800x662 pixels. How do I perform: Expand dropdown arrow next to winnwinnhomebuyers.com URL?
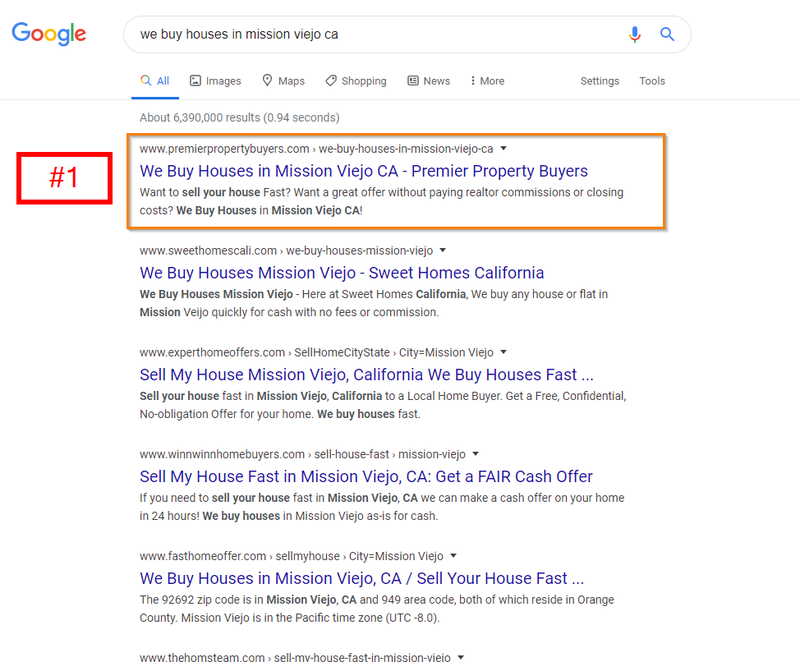pyautogui.click(x=476, y=454)
